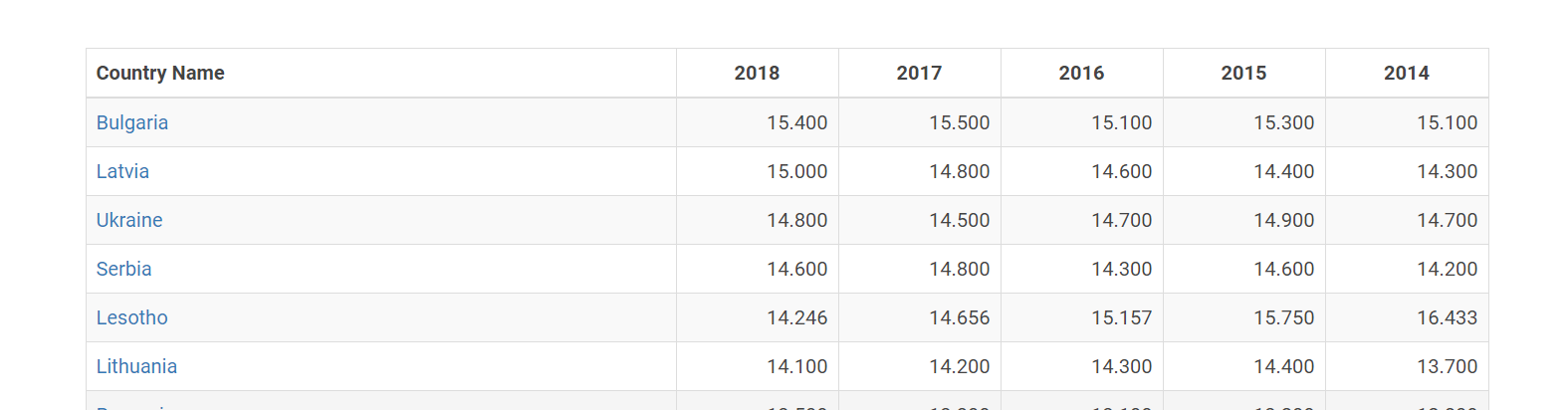Click Lithuania's 2014 value 13.700
1568x410 pixels.
pos(1447,366)
